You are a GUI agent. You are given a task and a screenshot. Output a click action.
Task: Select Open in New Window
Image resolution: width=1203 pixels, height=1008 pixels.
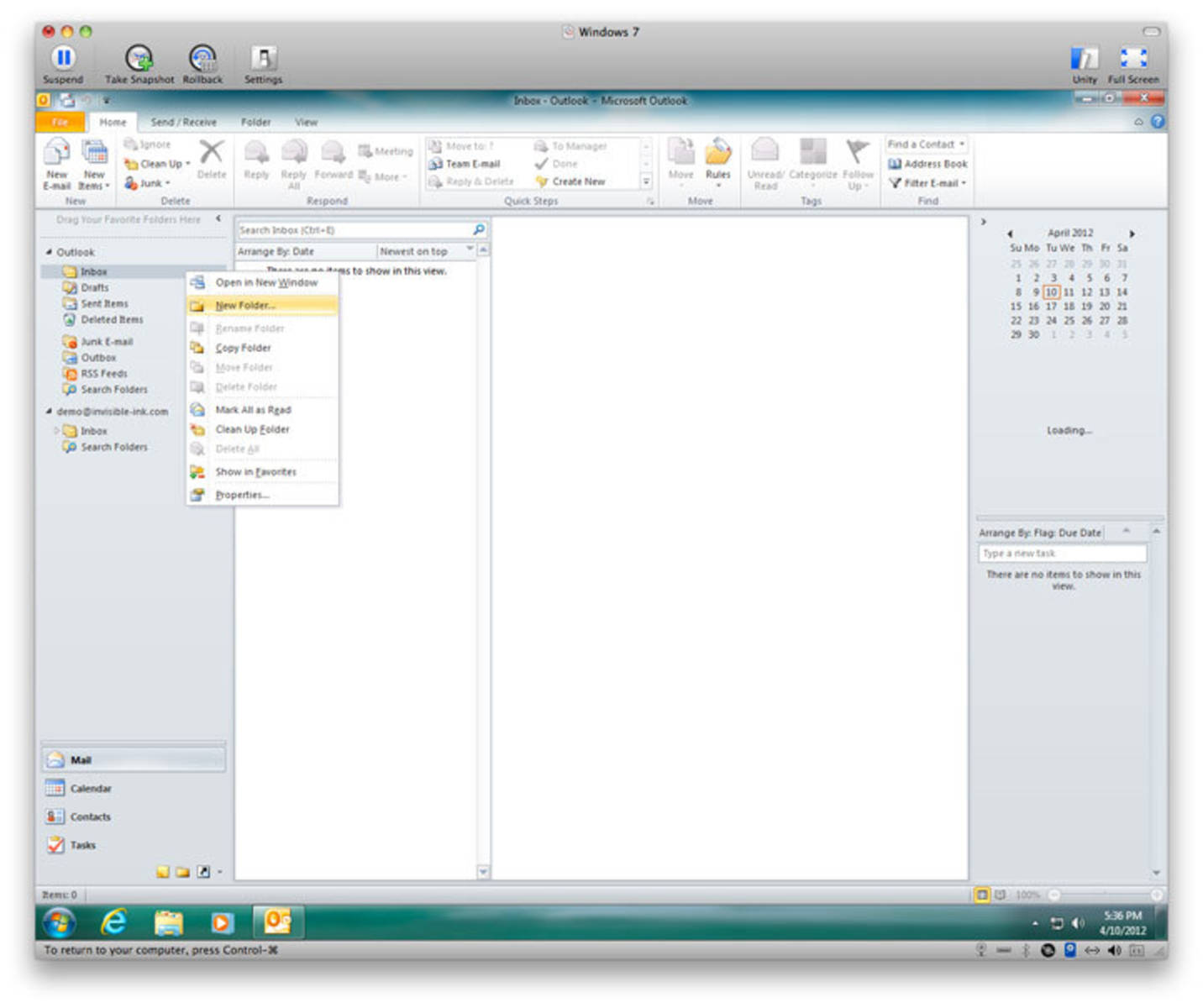tap(262, 282)
